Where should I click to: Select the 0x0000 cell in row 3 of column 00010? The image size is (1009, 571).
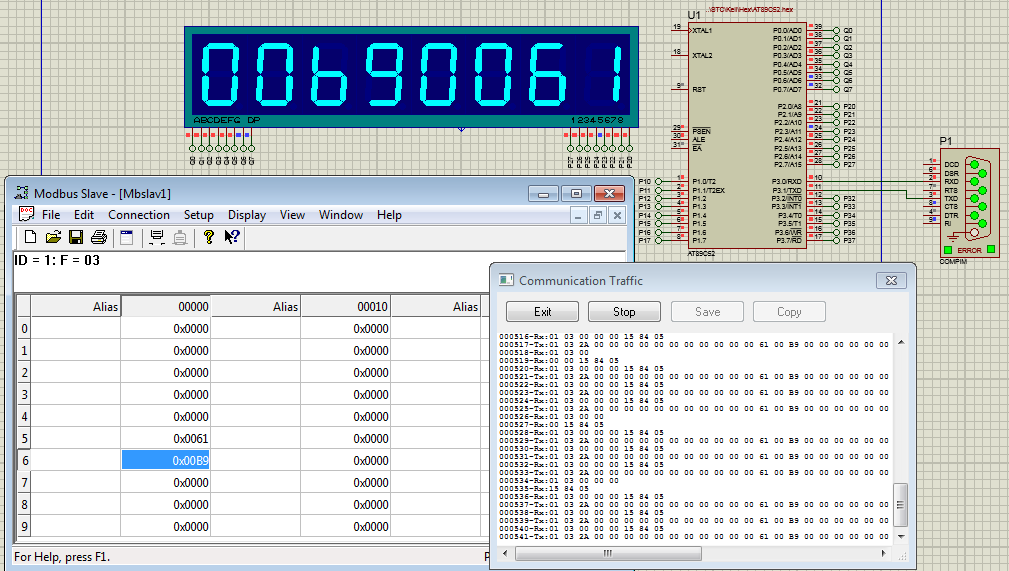(x=346, y=395)
